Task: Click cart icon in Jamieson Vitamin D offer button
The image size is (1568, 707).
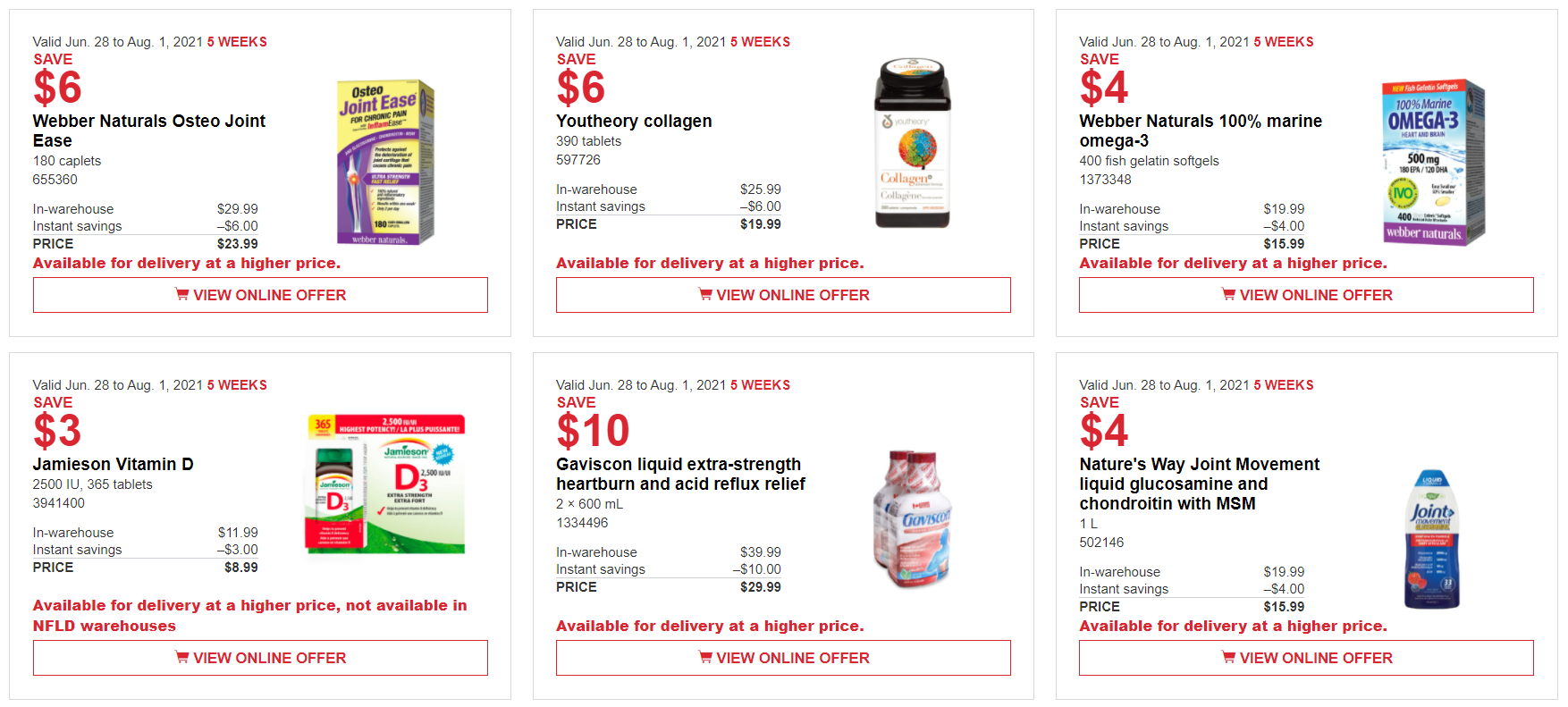Action: [182, 657]
